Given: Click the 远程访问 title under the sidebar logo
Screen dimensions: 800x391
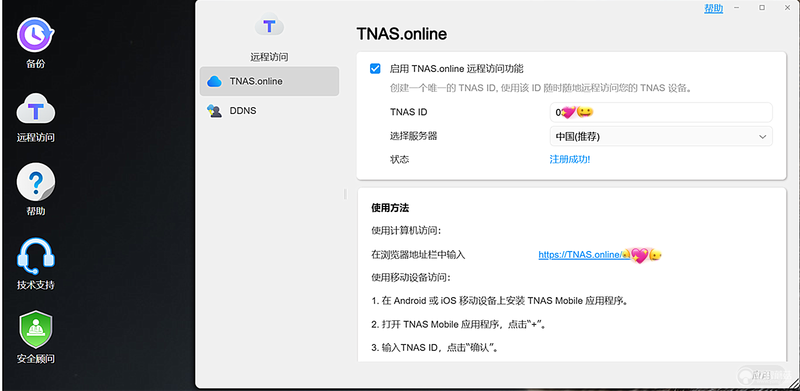Looking at the screenshot, I should pyautogui.click(x=269, y=57).
